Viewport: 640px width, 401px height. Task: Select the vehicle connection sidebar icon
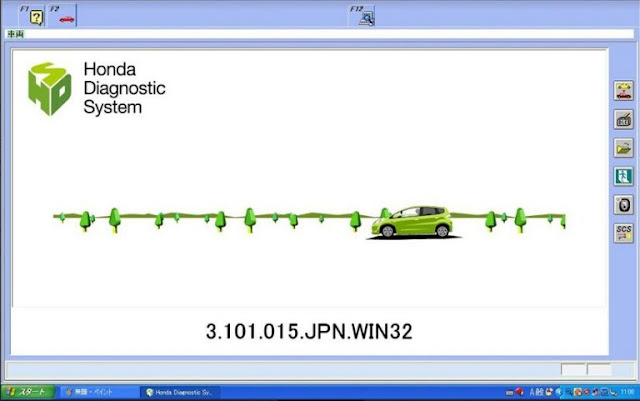tap(623, 91)
